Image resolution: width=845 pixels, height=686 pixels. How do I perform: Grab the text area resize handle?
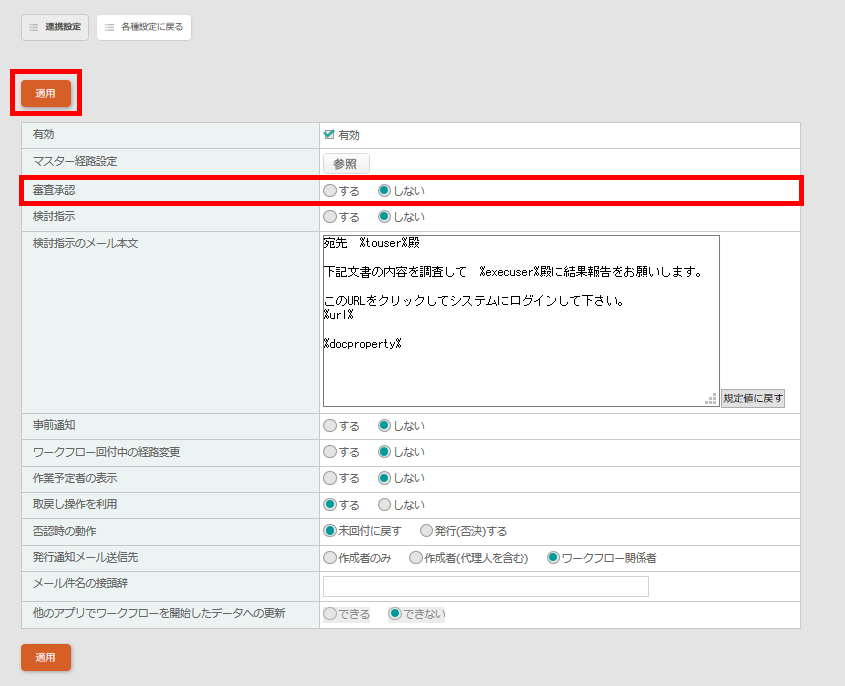point(712,399)
